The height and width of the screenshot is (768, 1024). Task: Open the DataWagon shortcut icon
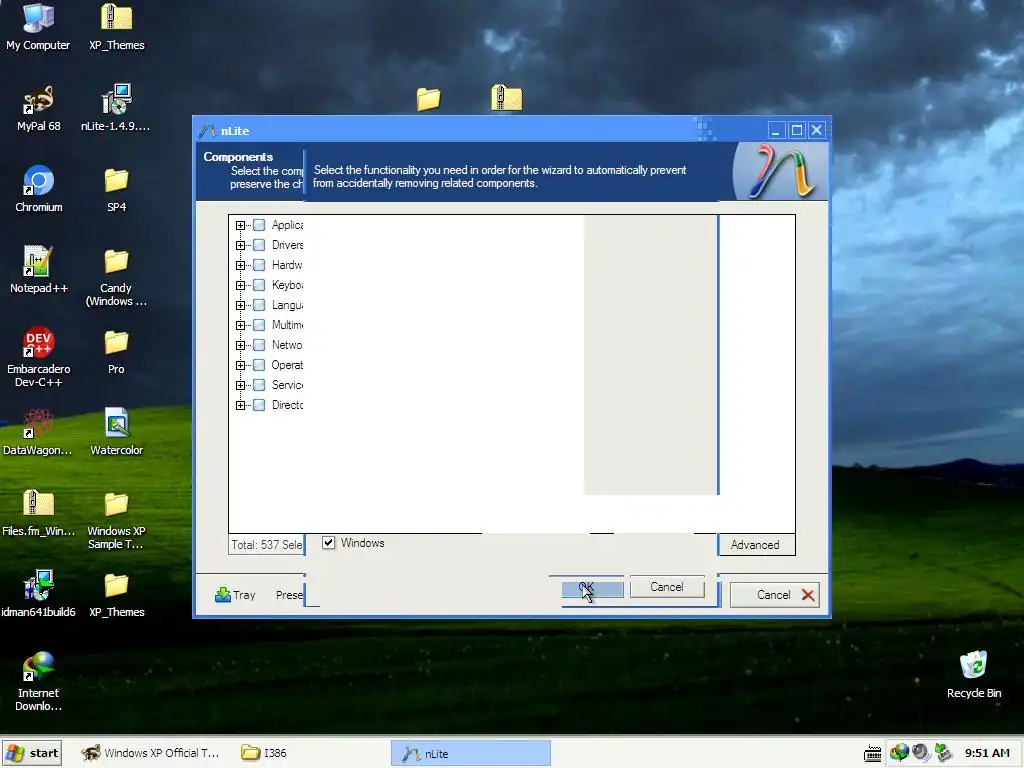(x=38, y=432)
